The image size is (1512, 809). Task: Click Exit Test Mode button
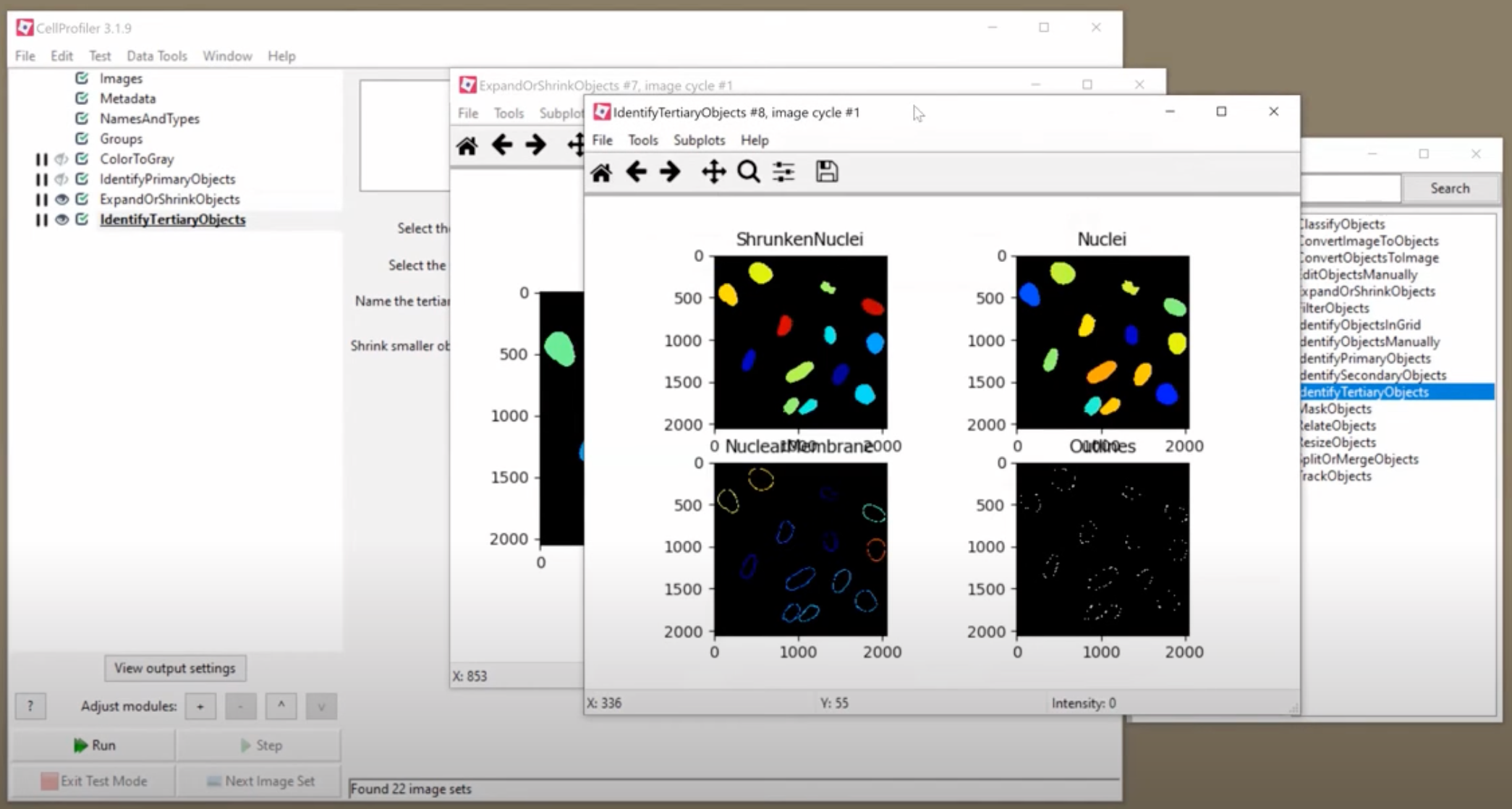click(94, 782)
